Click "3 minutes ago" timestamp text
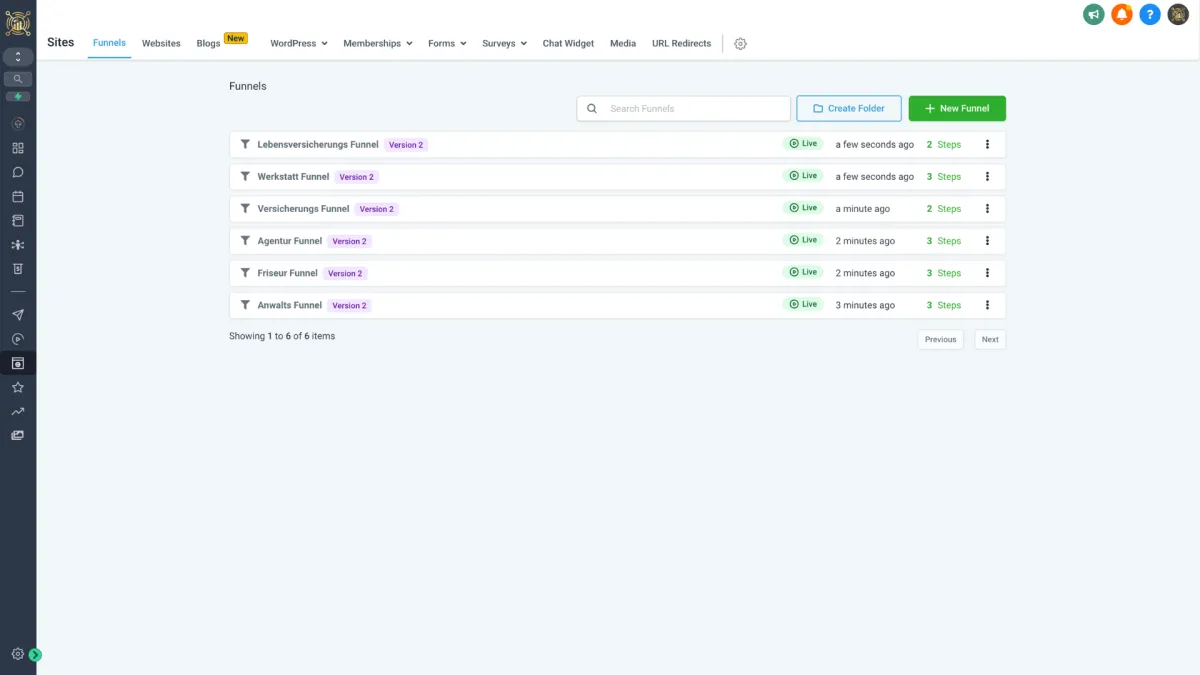This screenshot has height=675, width=1200. click(x=865, y=304)
